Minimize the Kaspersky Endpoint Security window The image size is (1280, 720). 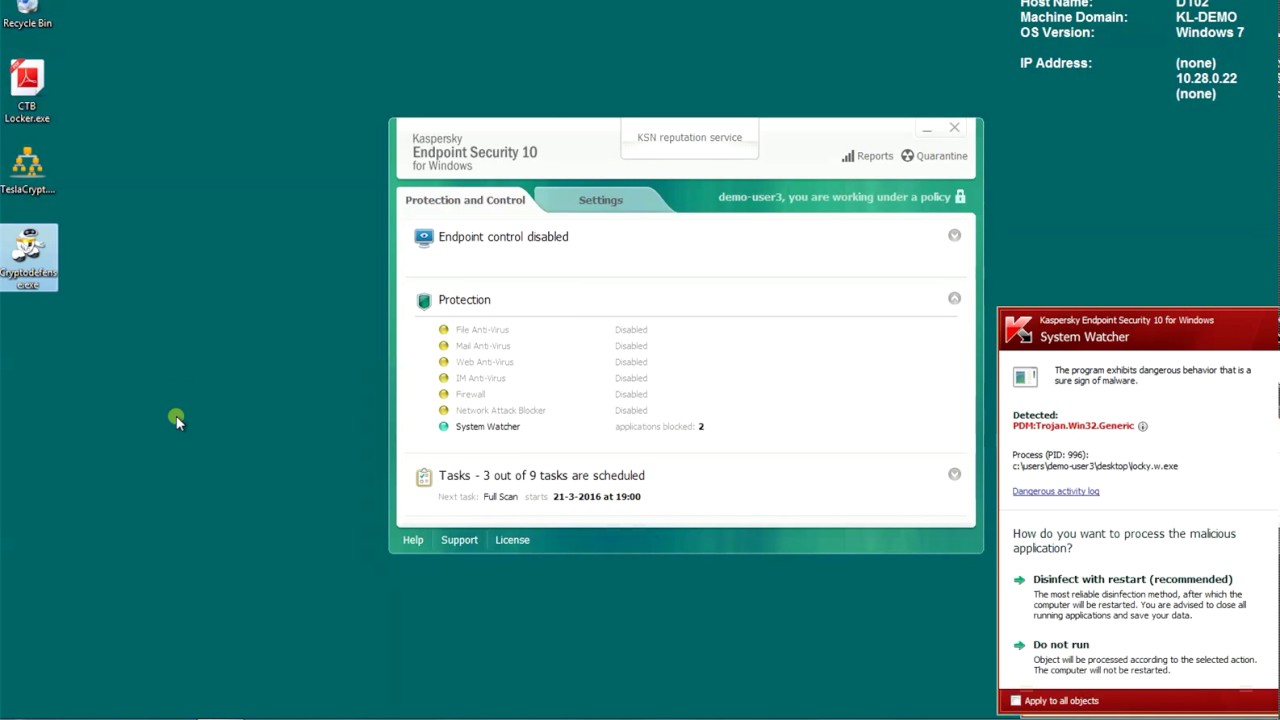coord(927,129)
